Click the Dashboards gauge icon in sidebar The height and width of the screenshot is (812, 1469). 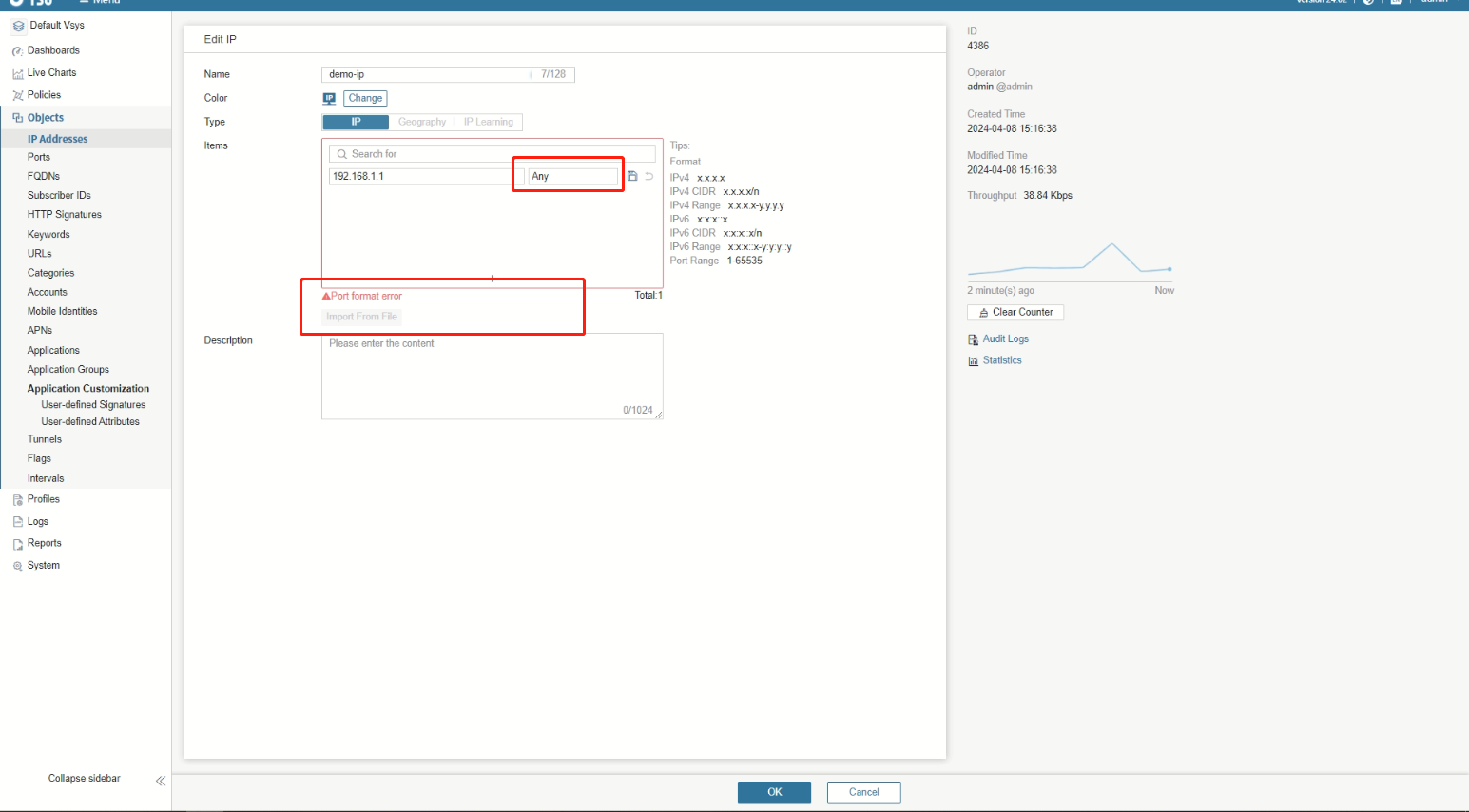point(17,51)
